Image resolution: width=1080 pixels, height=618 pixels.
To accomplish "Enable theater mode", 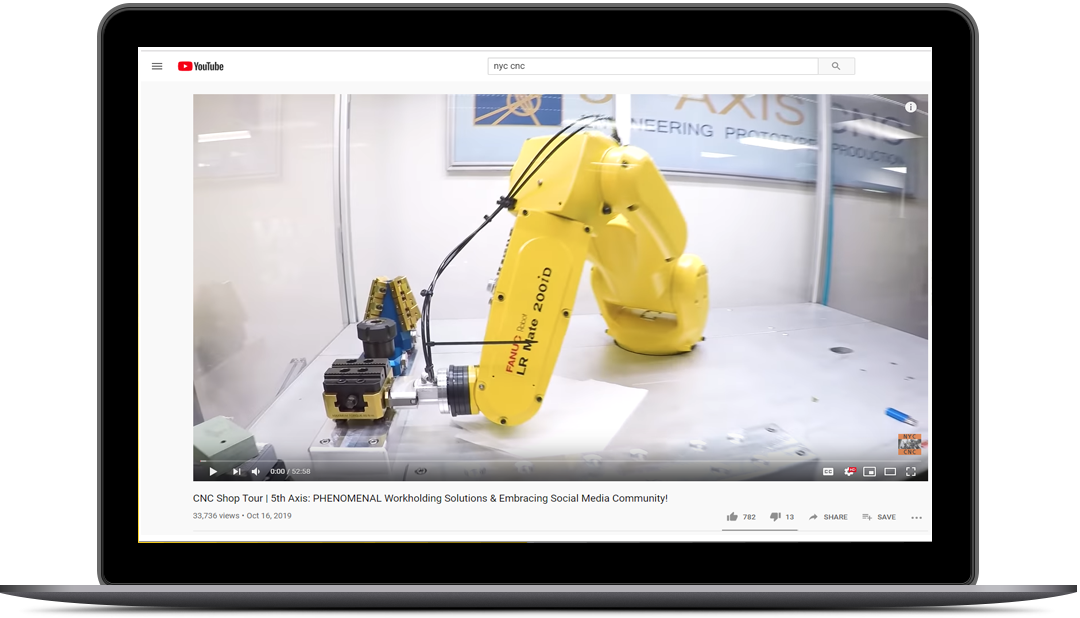I will (x=890, y=472).
